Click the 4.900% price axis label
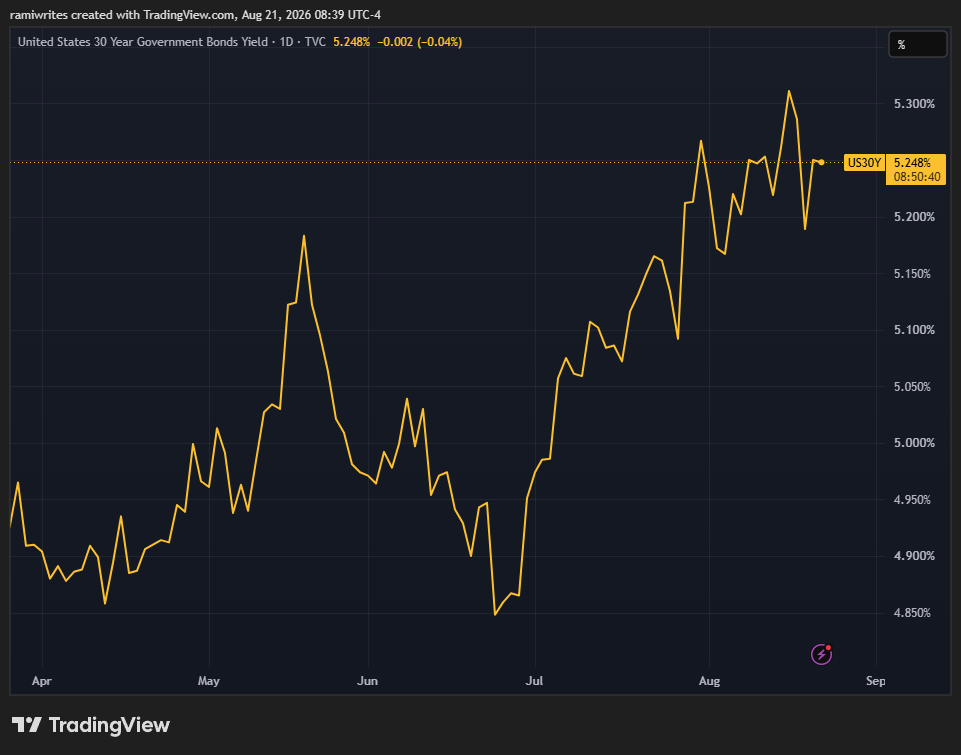 tap(914, 556)
